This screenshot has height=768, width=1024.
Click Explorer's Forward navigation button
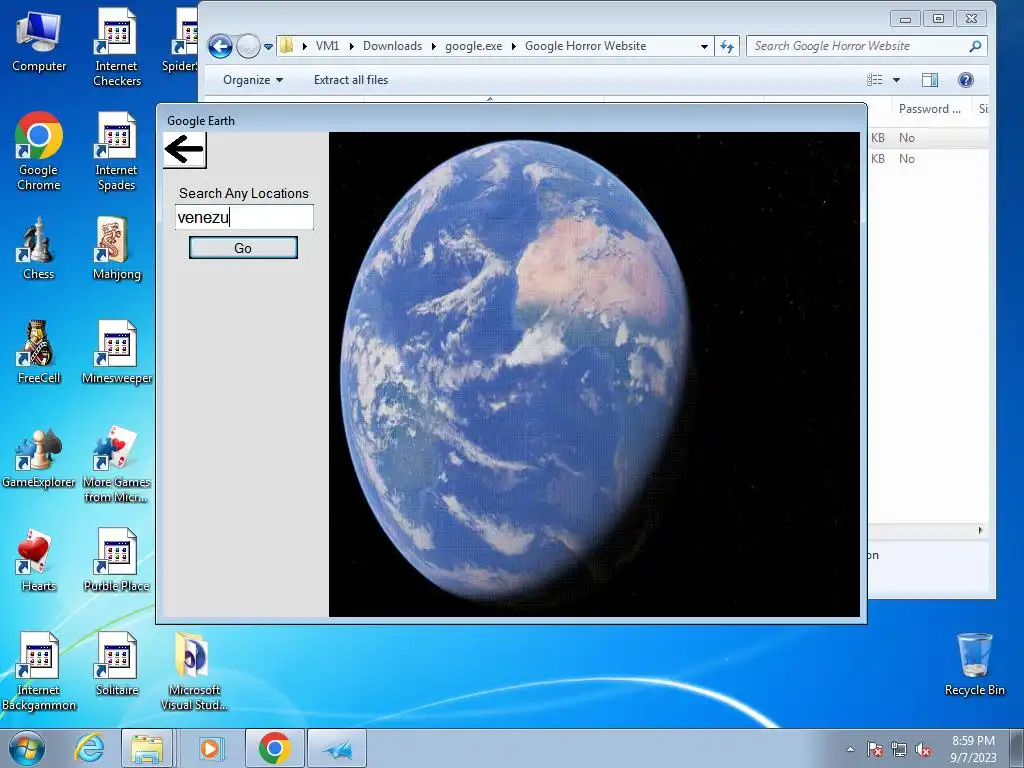[248, 46]
